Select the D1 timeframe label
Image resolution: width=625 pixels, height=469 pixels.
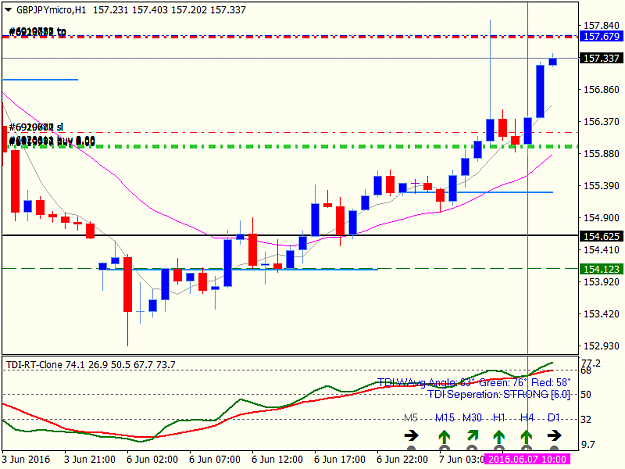pyautogui.click(x=554, y=418)
